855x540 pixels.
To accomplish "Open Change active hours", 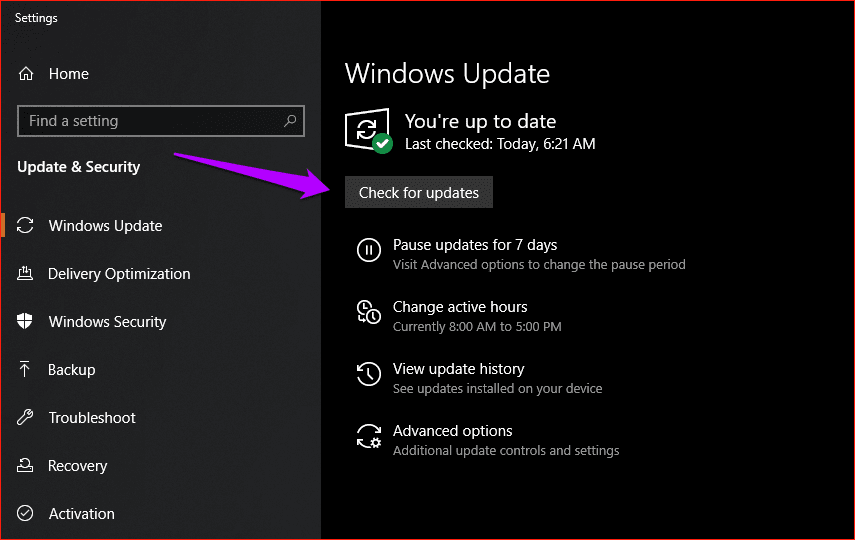I will point(460,307).
